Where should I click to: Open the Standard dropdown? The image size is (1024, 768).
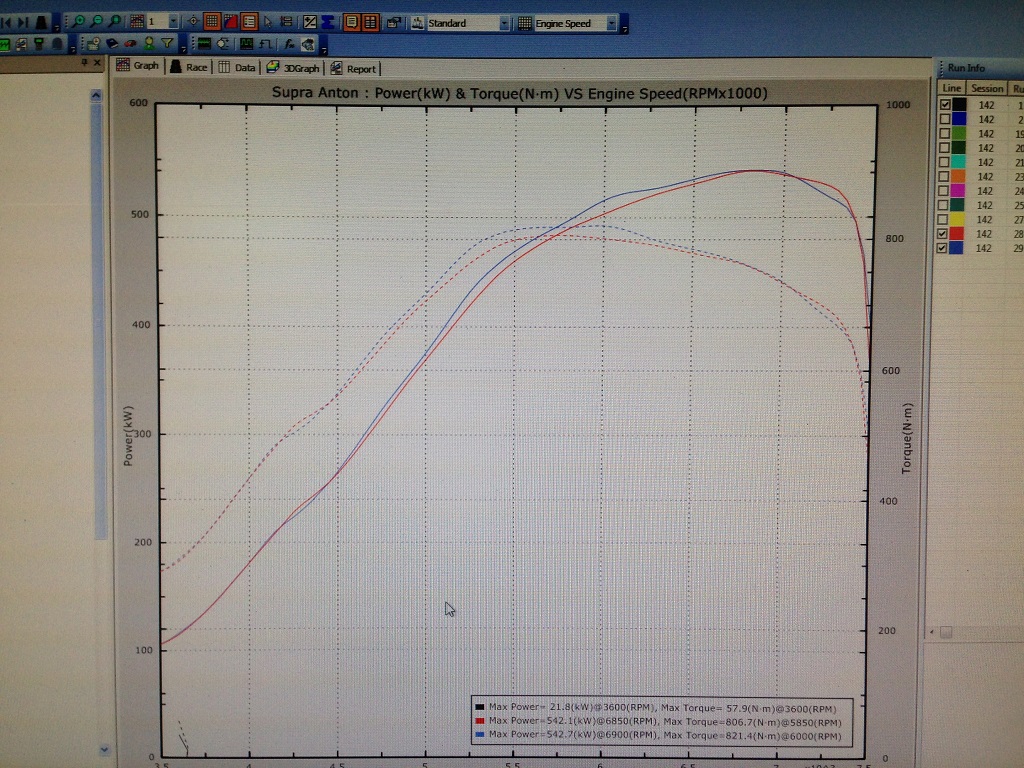pos(503,22)
